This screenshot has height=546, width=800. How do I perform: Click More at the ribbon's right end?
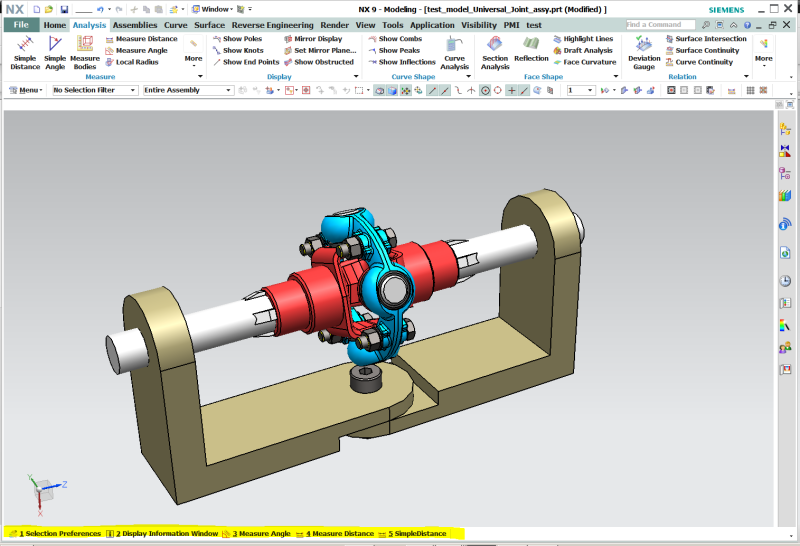[763, 52]
